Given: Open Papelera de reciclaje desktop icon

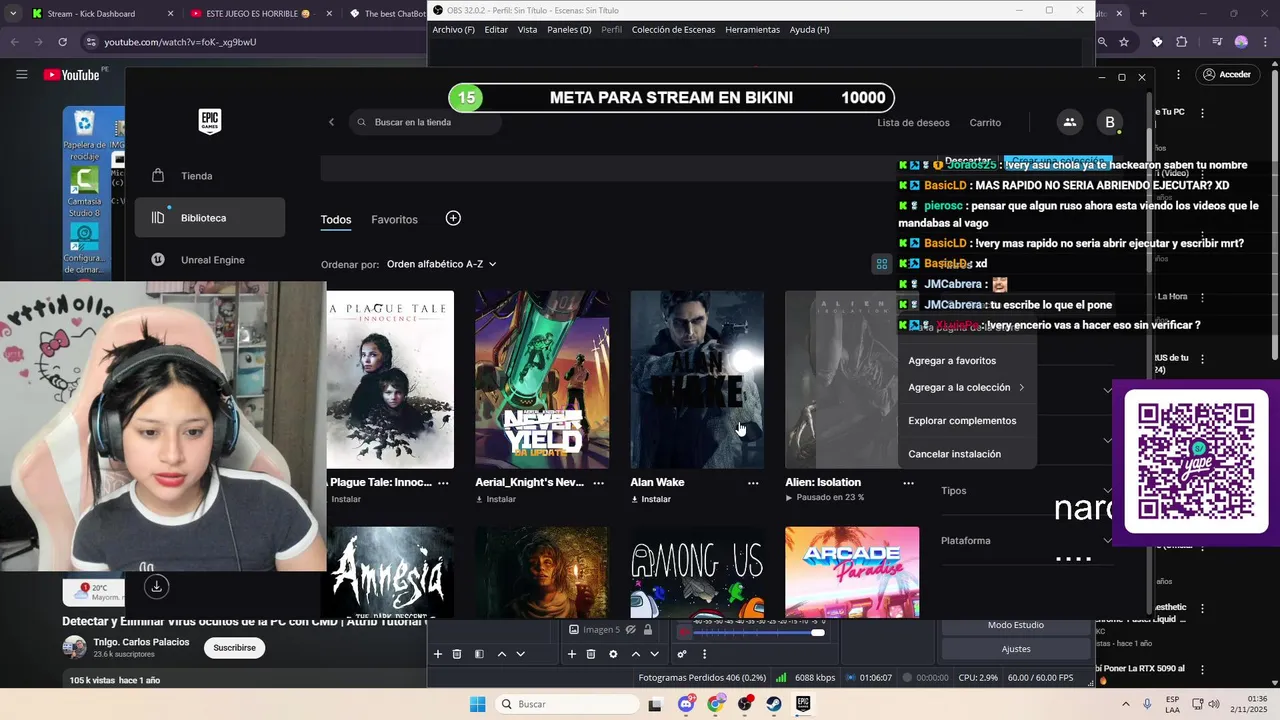Looking at the screenshot, I should pos(84,136).
